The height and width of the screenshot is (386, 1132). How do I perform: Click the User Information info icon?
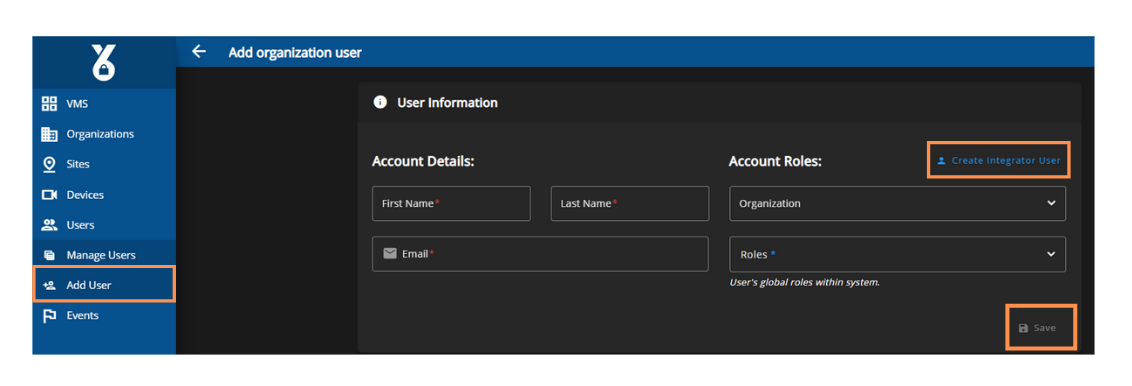pyautogui.click(x=380, y=102)
